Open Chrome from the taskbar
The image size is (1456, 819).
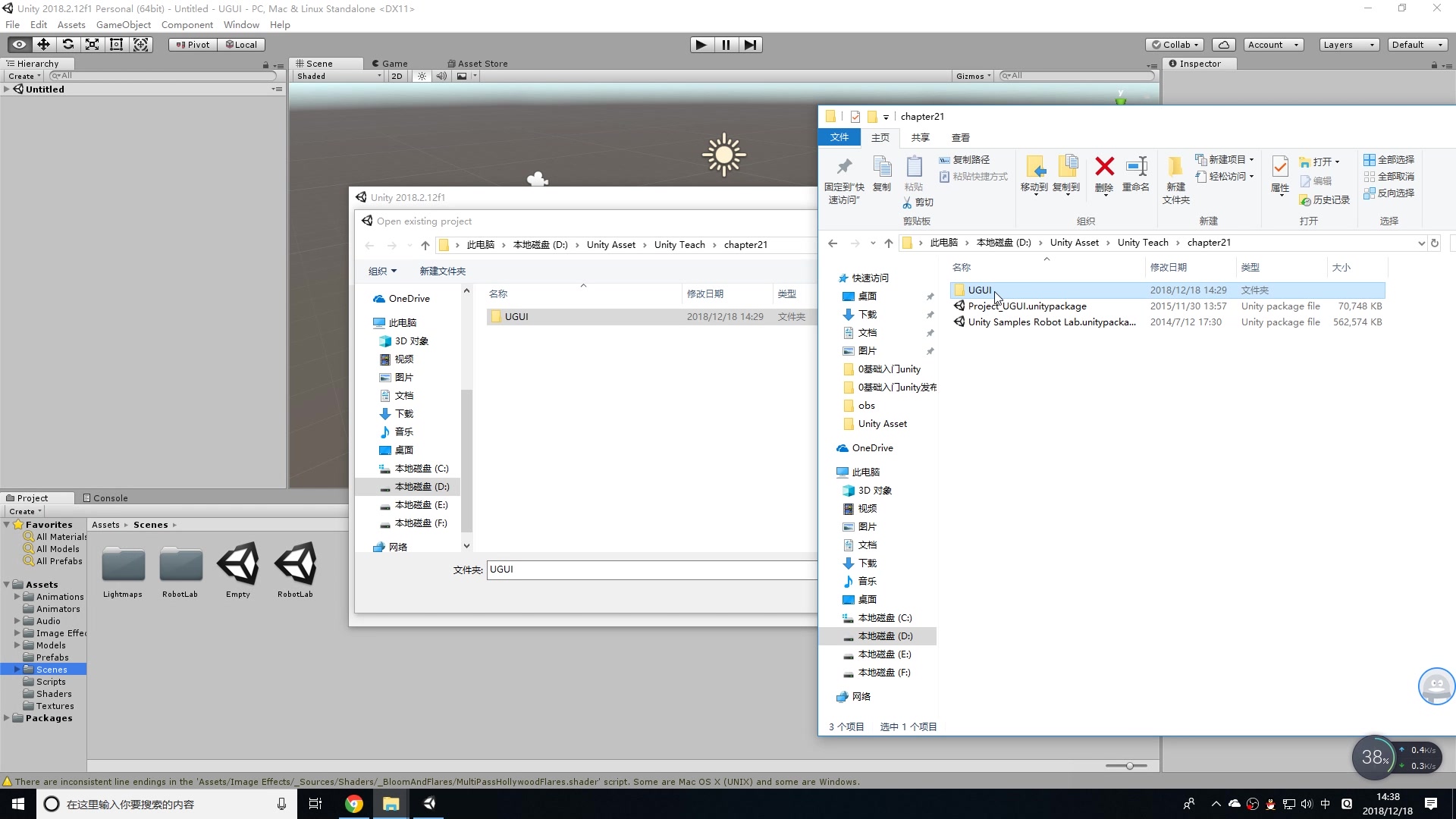coord(353,804)
